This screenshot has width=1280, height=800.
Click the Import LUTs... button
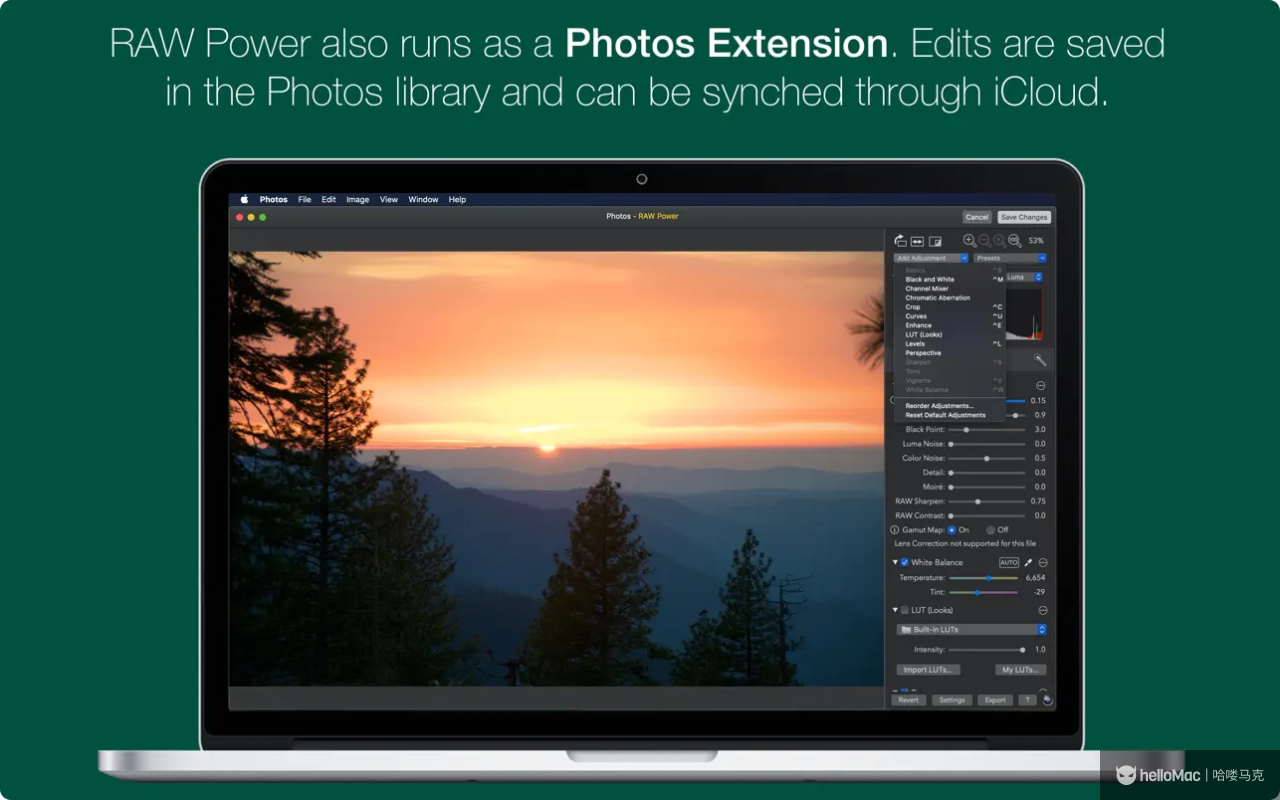coord(929,670)
